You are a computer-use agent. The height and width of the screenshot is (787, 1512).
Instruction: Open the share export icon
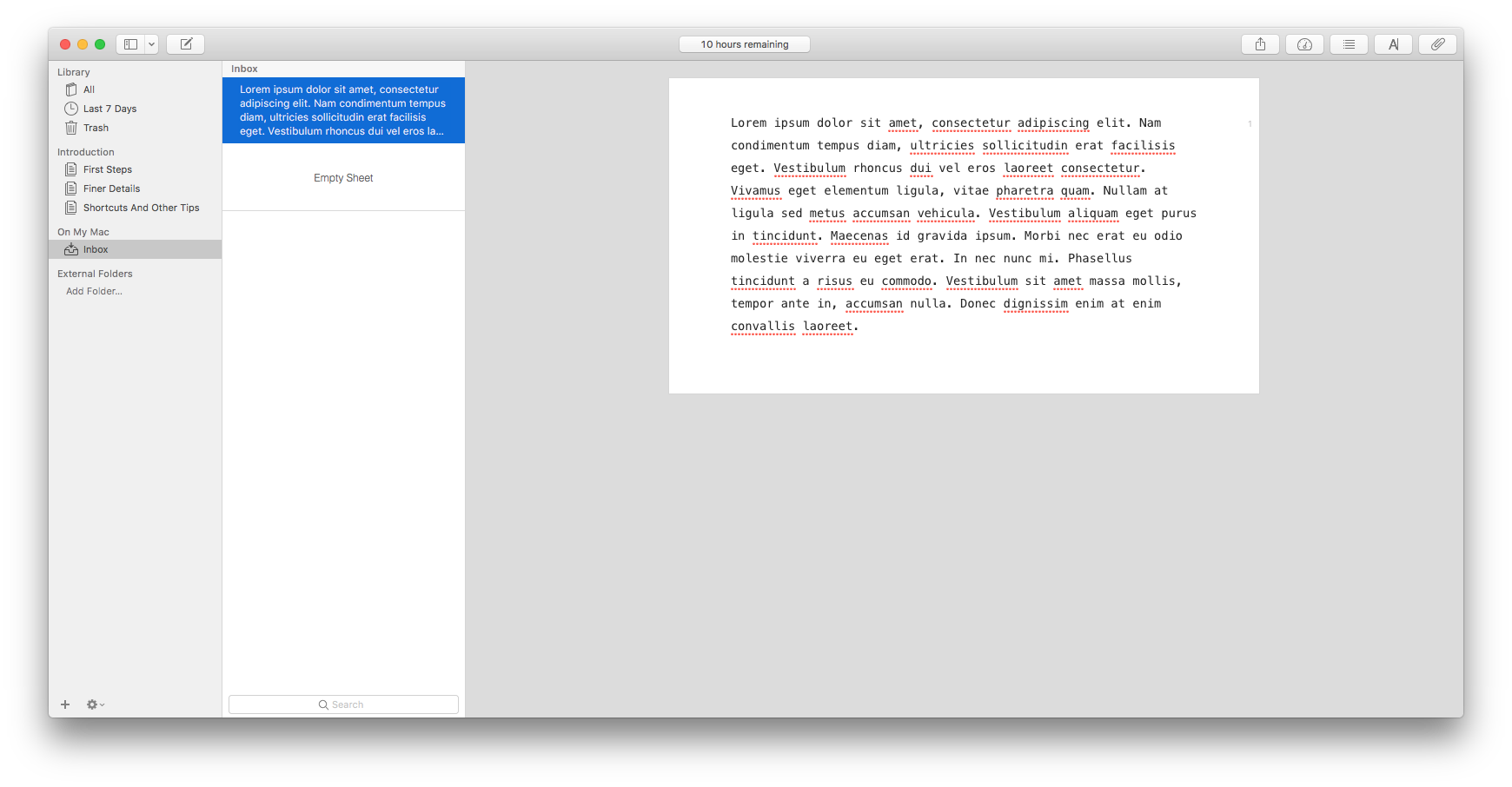1260,44
